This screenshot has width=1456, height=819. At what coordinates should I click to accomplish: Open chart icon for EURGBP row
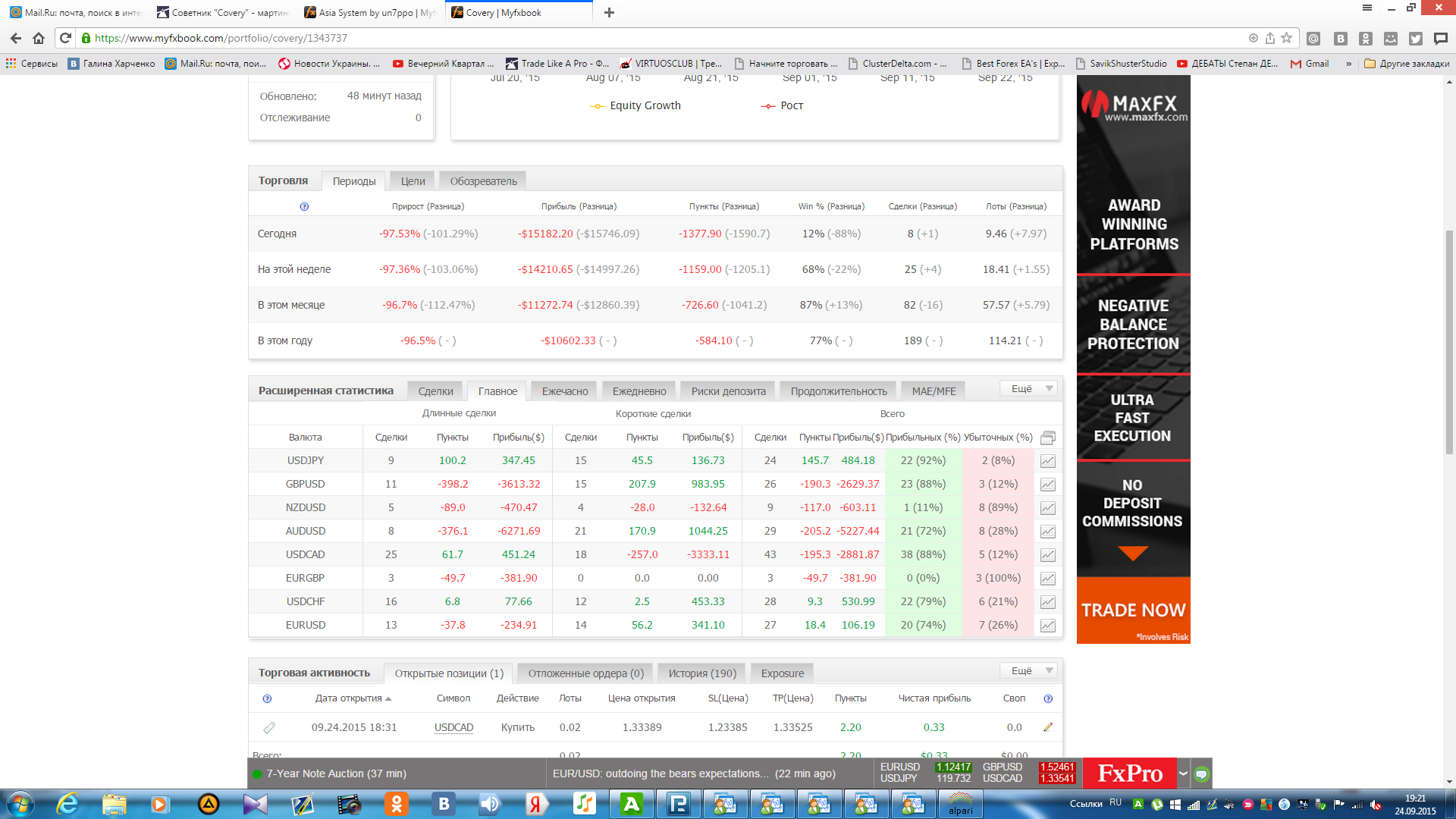pyautogui.click(x=1047, y=579)
